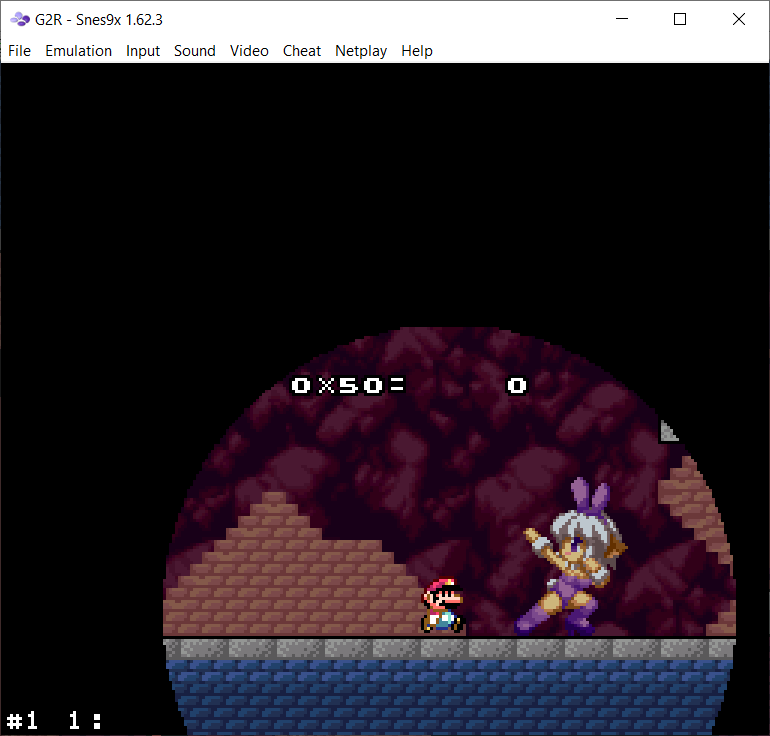Open the Cheat menu
The width and height of the screenshot is (770, 736).
tap(302, 51)
